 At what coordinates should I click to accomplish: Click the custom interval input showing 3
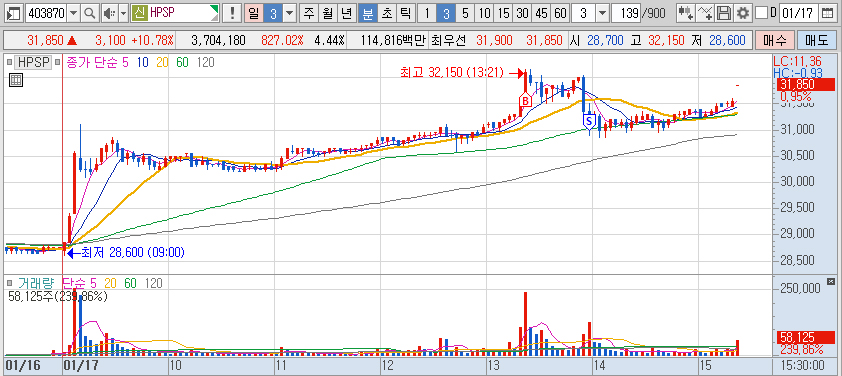[x=584, y=13]
